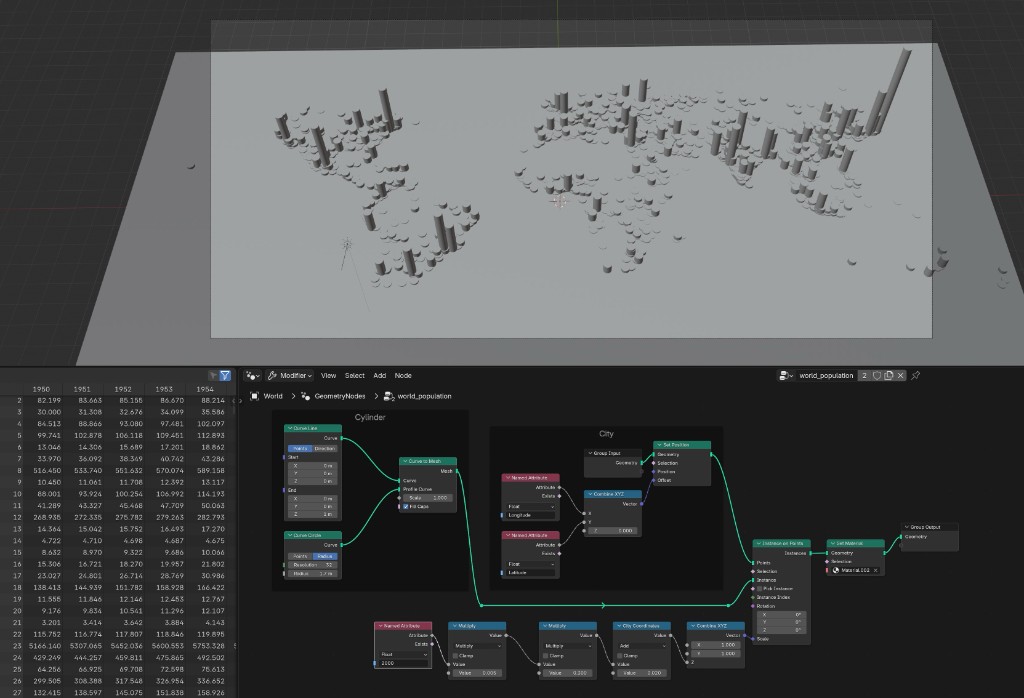The image size is (1024, 698).
Task: Click the World breadcrumb in the path bar
Action: (x=274, y=396)
